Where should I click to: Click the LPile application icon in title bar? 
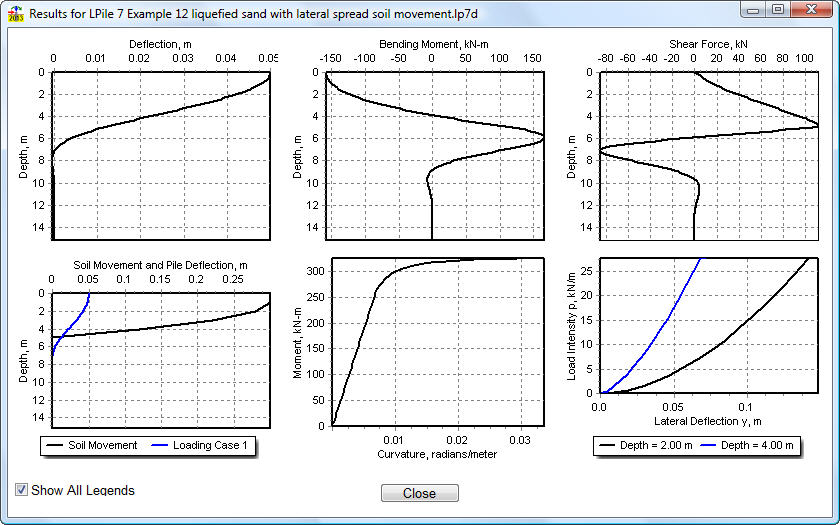[14, 10]
